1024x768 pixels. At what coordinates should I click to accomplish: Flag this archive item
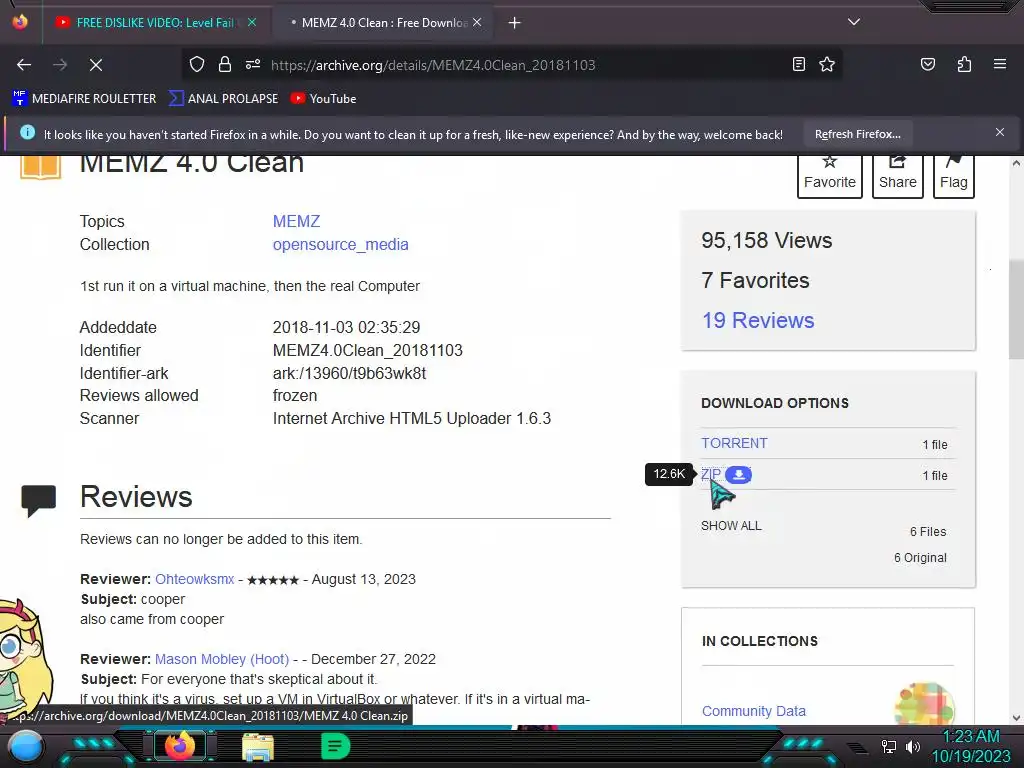(953, 175)
